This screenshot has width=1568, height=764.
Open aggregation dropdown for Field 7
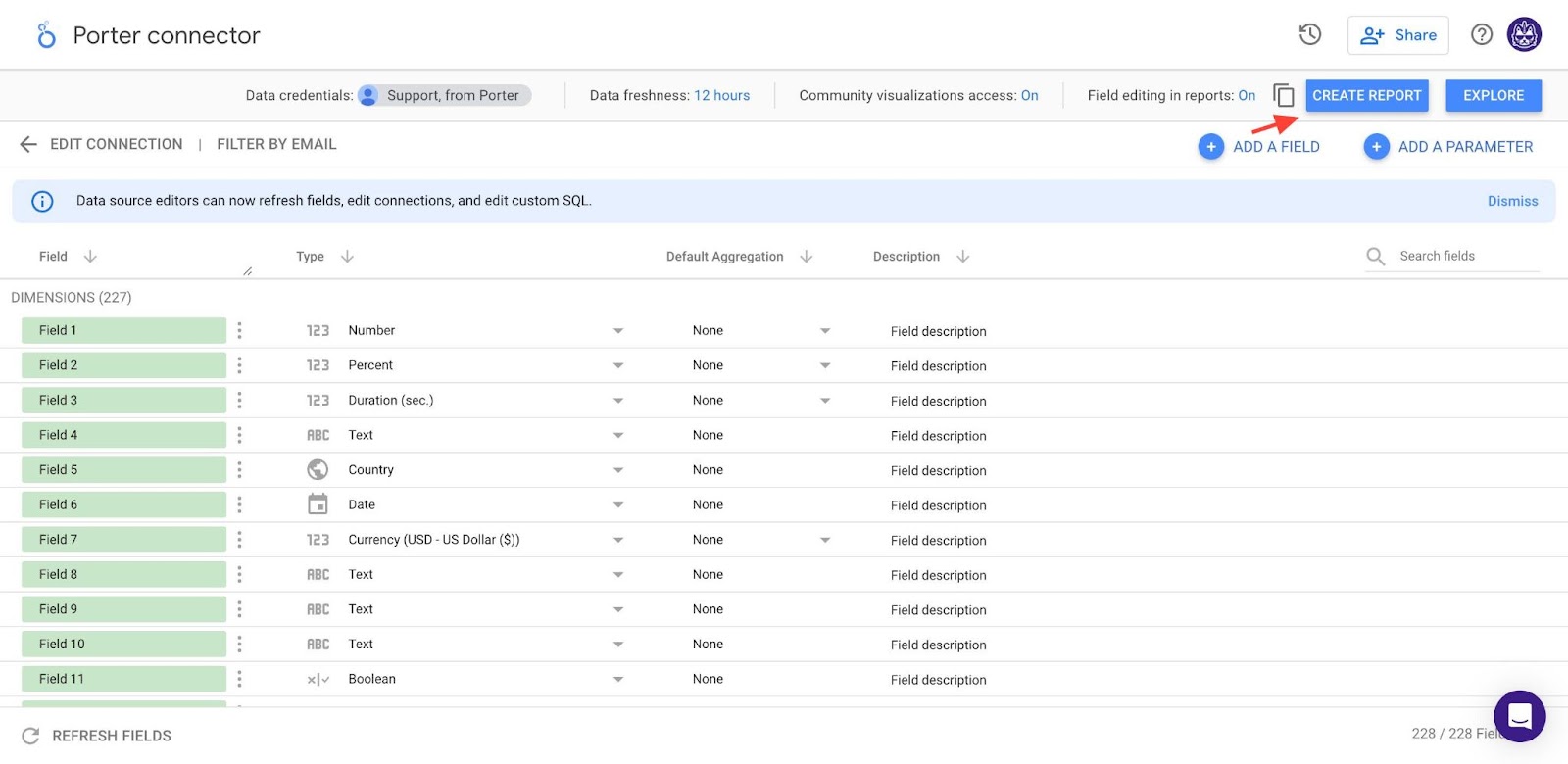(825, 540)
